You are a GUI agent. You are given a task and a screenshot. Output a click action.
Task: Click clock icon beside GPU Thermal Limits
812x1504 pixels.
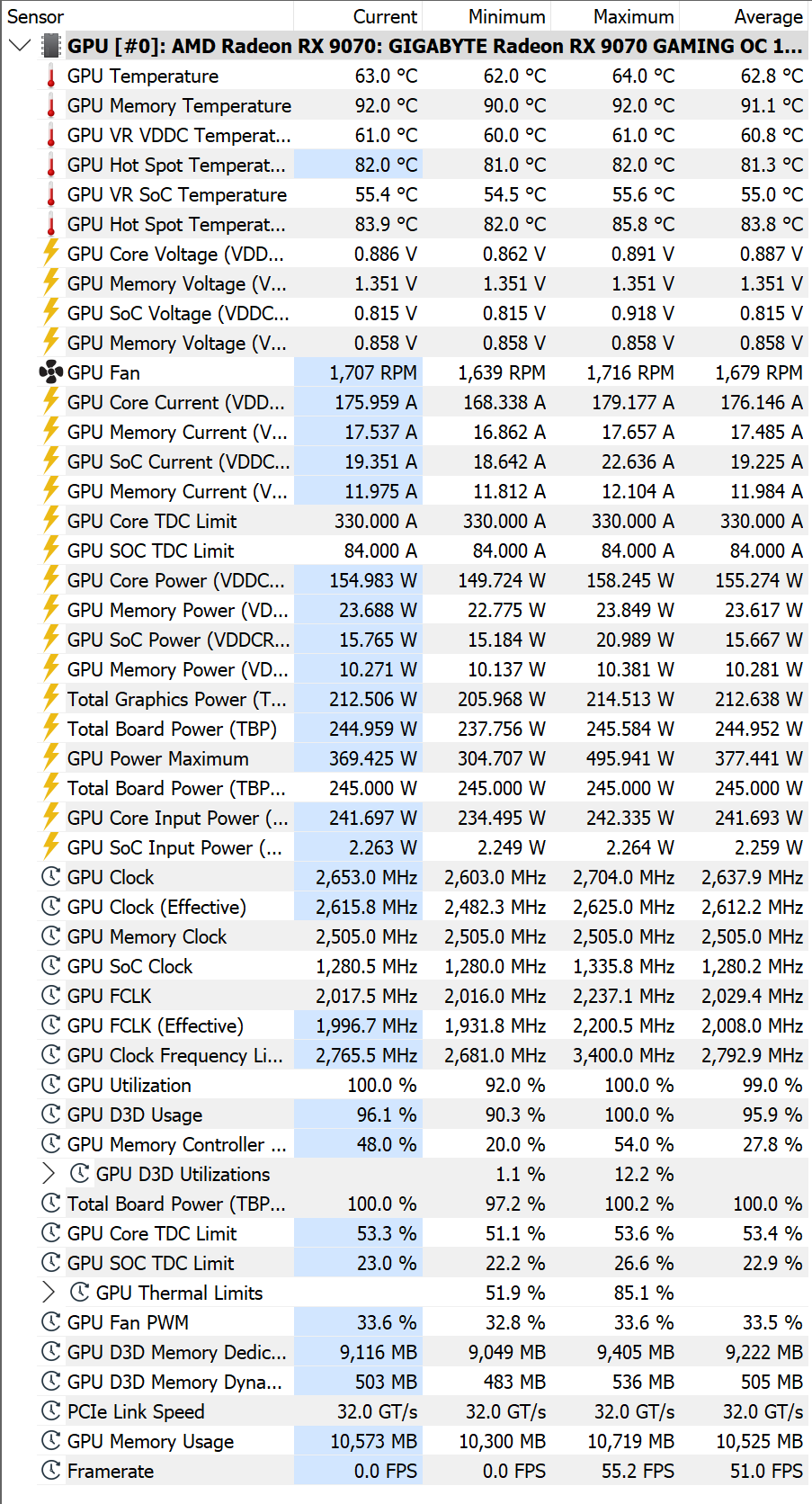pos(80,1293)
